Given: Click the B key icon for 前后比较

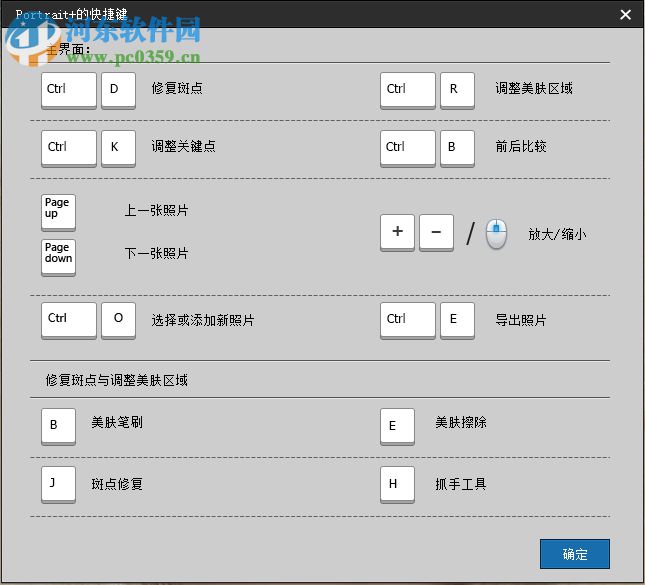Looking at the screenshot, I should (x=457, y=149).
